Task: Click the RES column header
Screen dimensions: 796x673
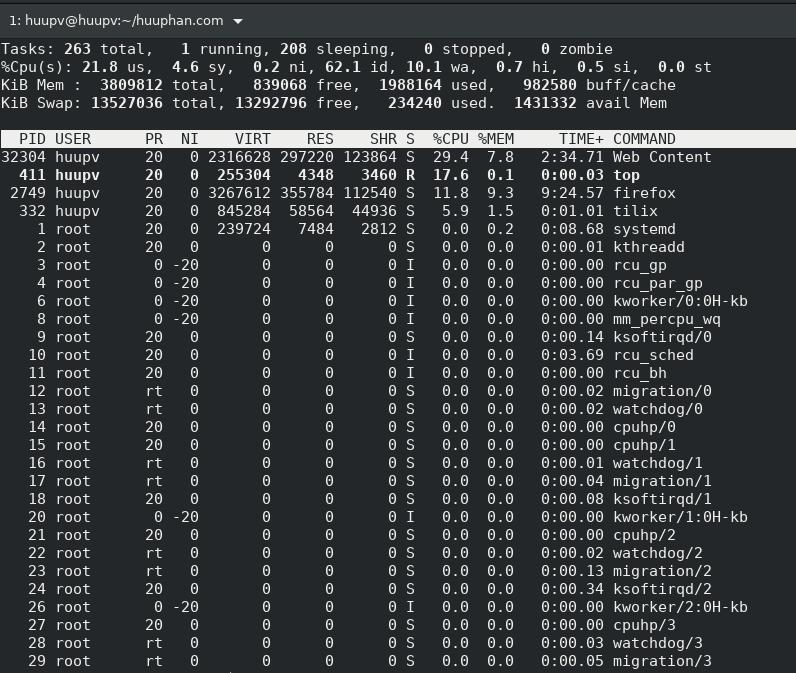Action: click(320, 139)
